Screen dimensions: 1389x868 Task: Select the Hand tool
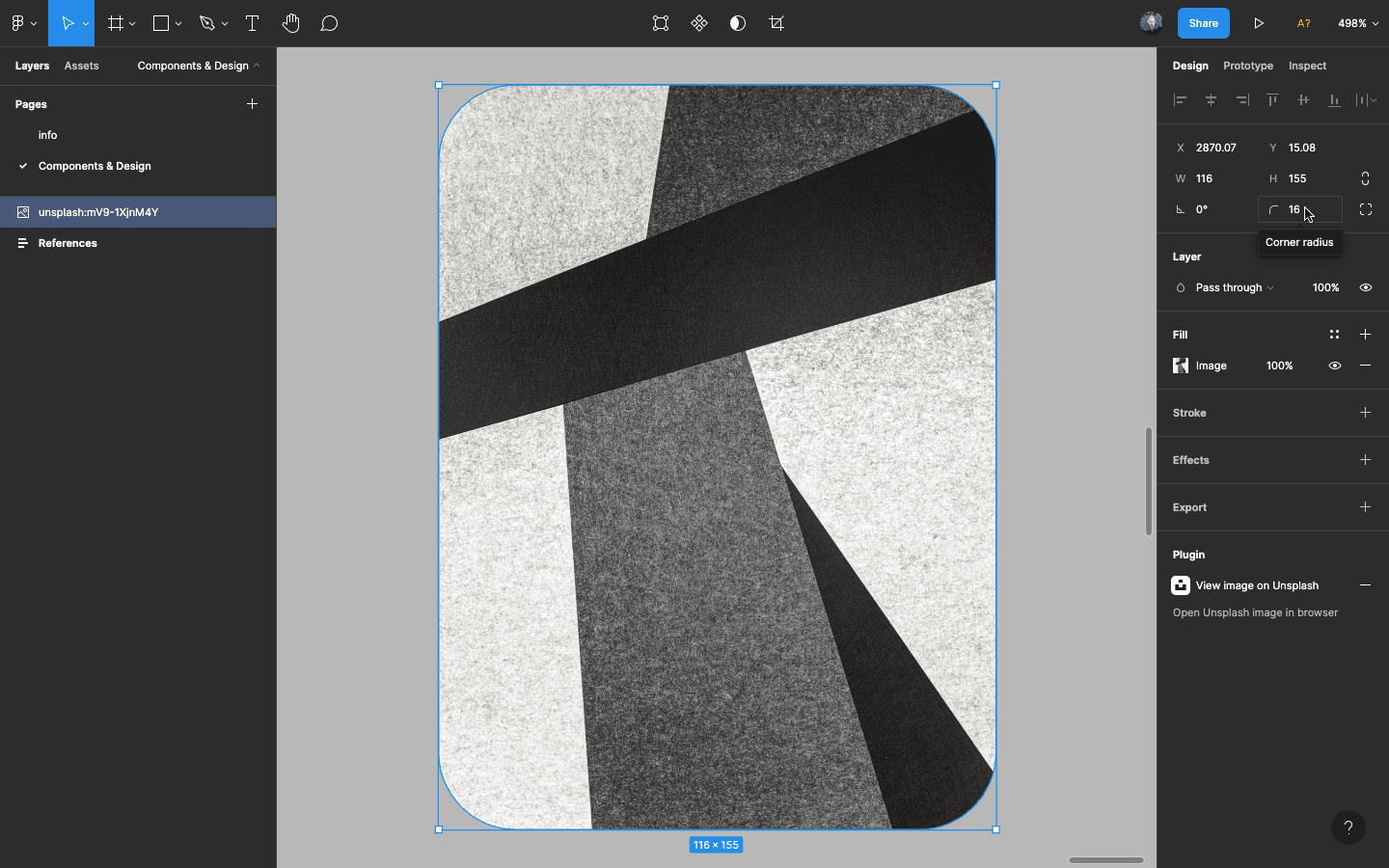click(x=290, y=23)
